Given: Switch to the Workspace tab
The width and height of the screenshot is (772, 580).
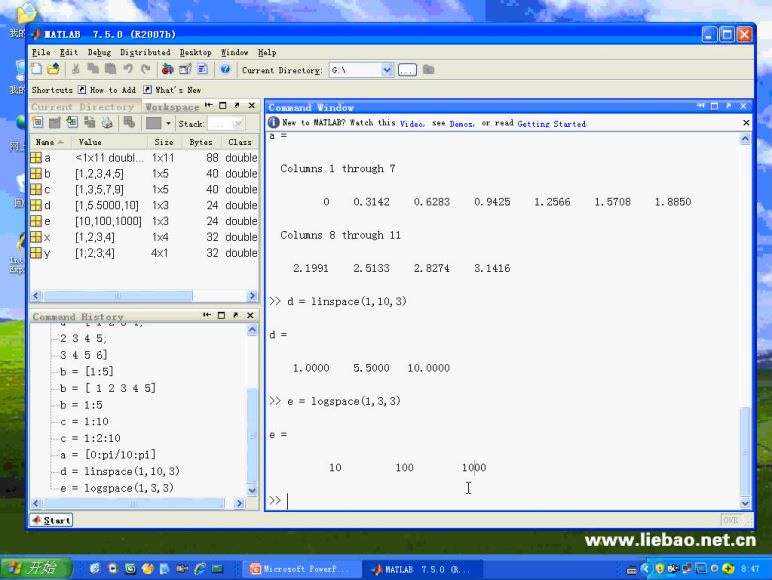Looking at the screenshot, I should coord(172,107).
